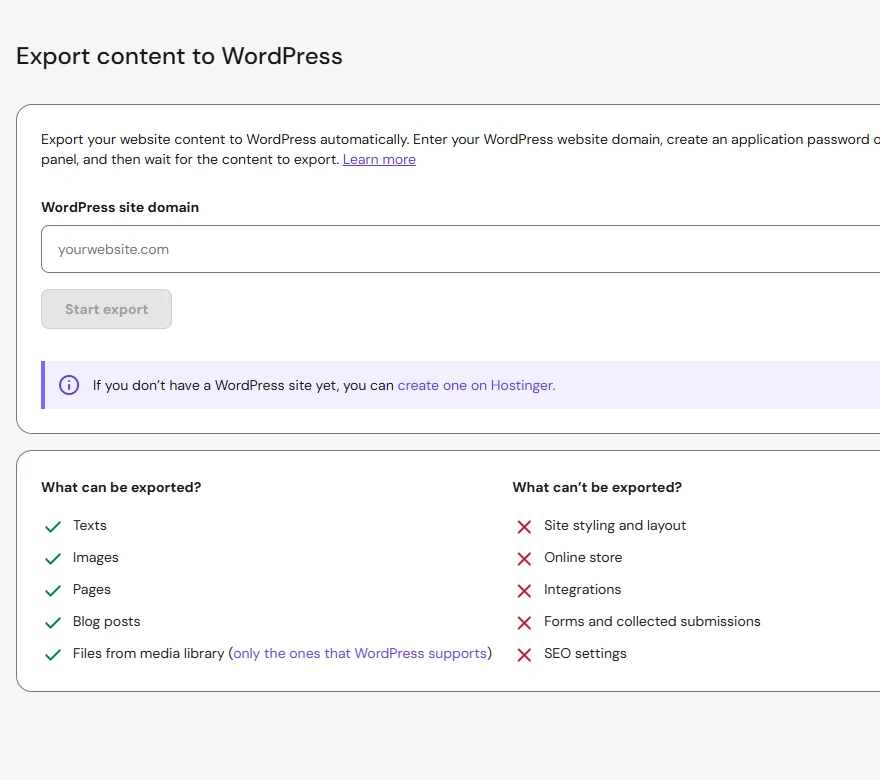Click the red X beside Forms and collected submissions
This screenshot has height=780, width=880.
(x=524, y=622)
